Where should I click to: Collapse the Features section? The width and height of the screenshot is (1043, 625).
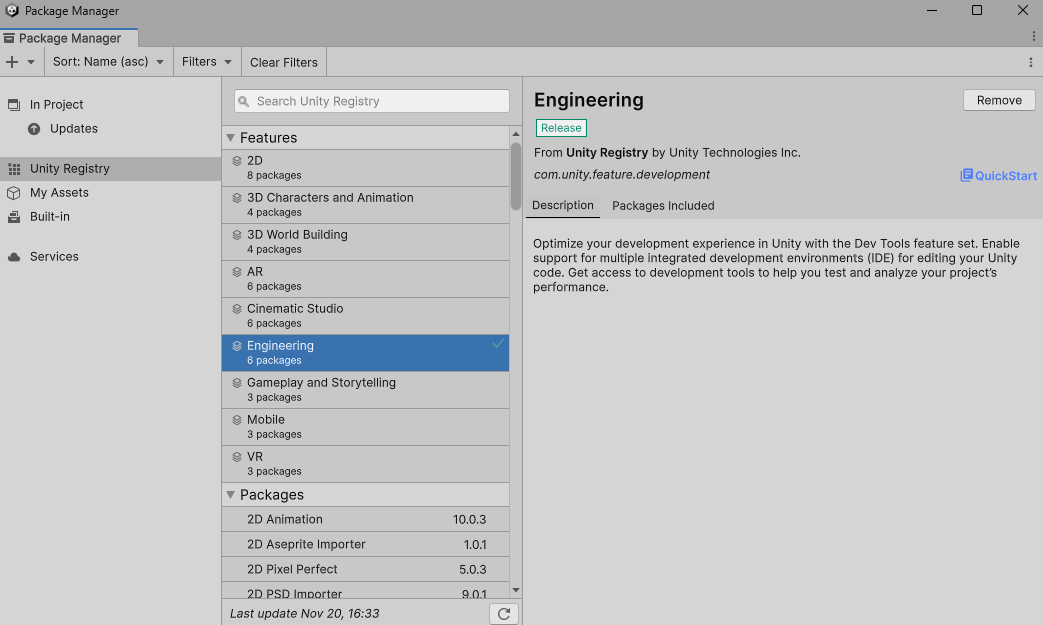click(x=231, y=138)
